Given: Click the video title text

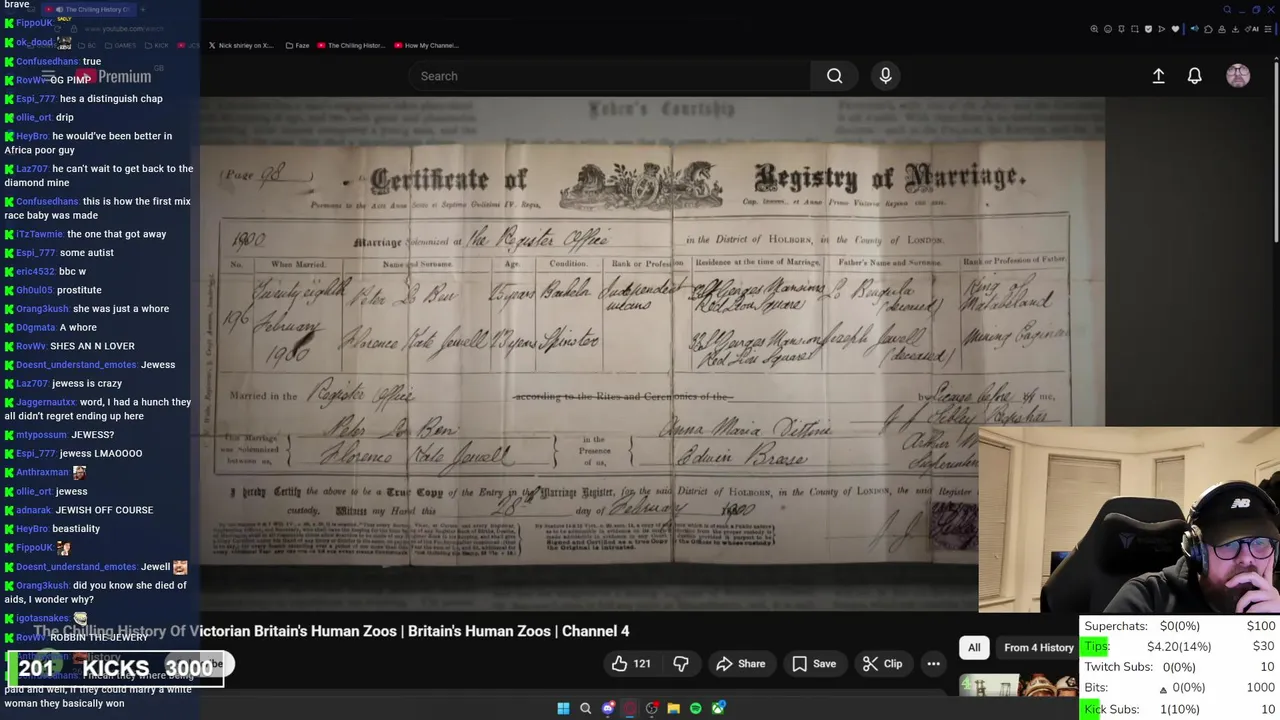Looking at the screenshot, I should coord(331,631).
